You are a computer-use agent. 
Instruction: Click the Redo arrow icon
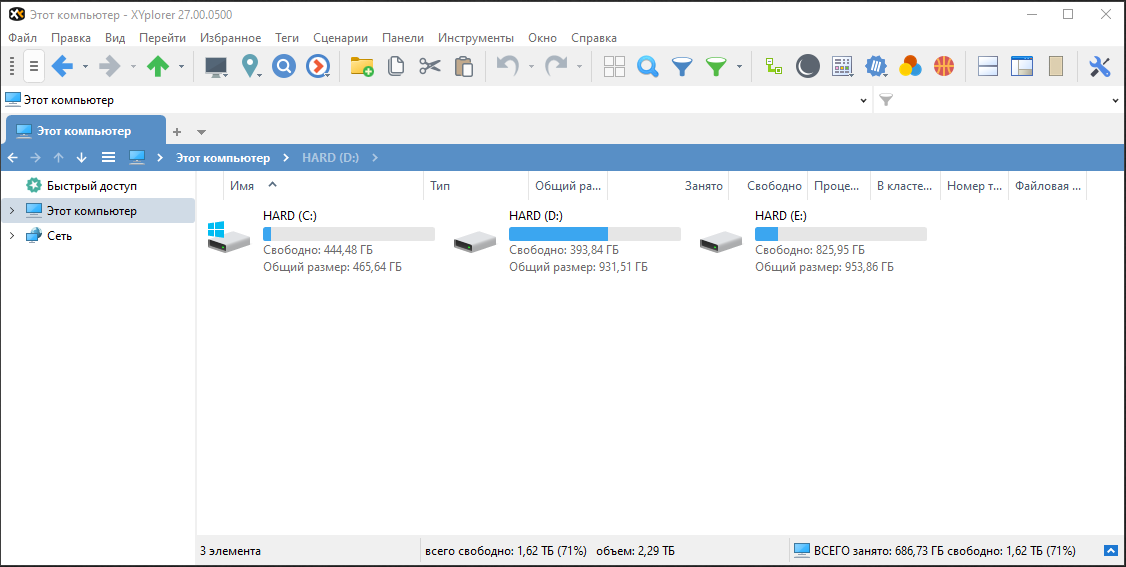click(556, 67)
